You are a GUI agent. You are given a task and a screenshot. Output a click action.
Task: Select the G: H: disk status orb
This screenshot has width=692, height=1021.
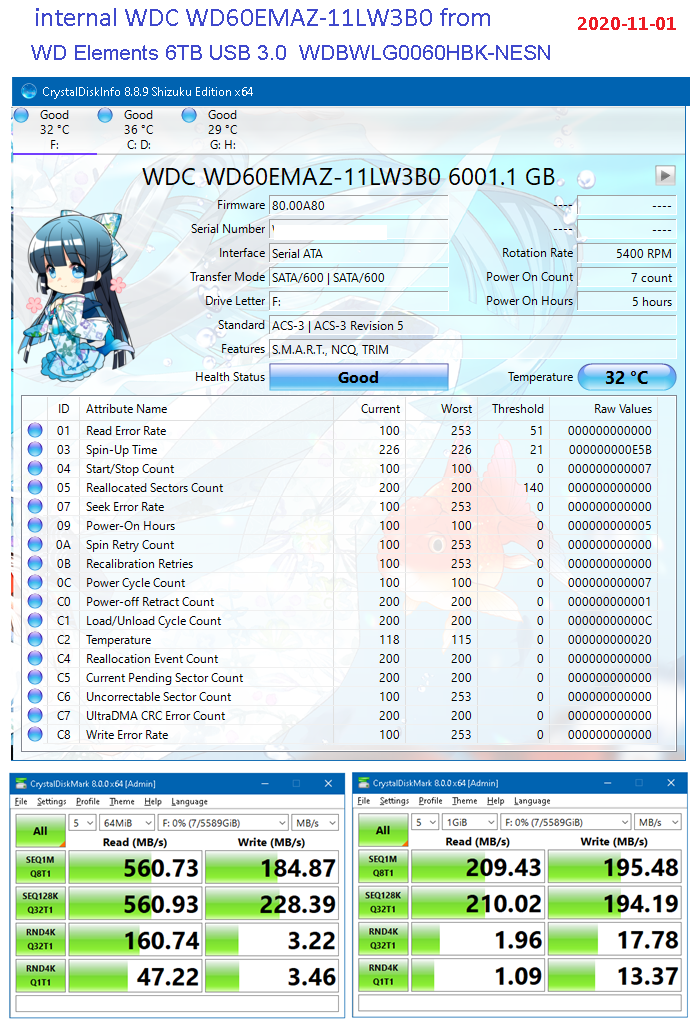click(x=189, y=115)
